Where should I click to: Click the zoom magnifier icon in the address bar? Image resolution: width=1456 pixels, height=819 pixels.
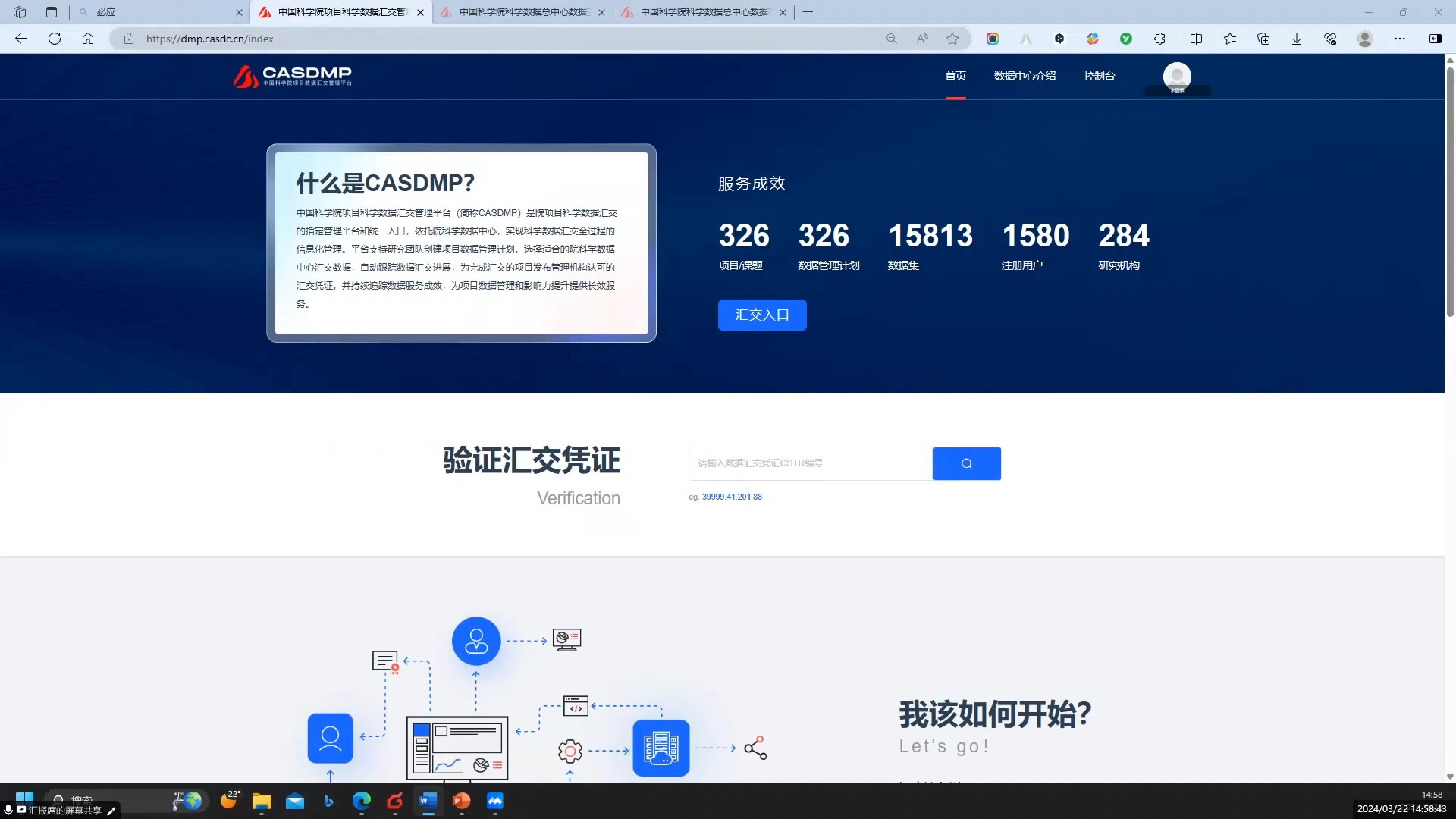coord(892,39)
